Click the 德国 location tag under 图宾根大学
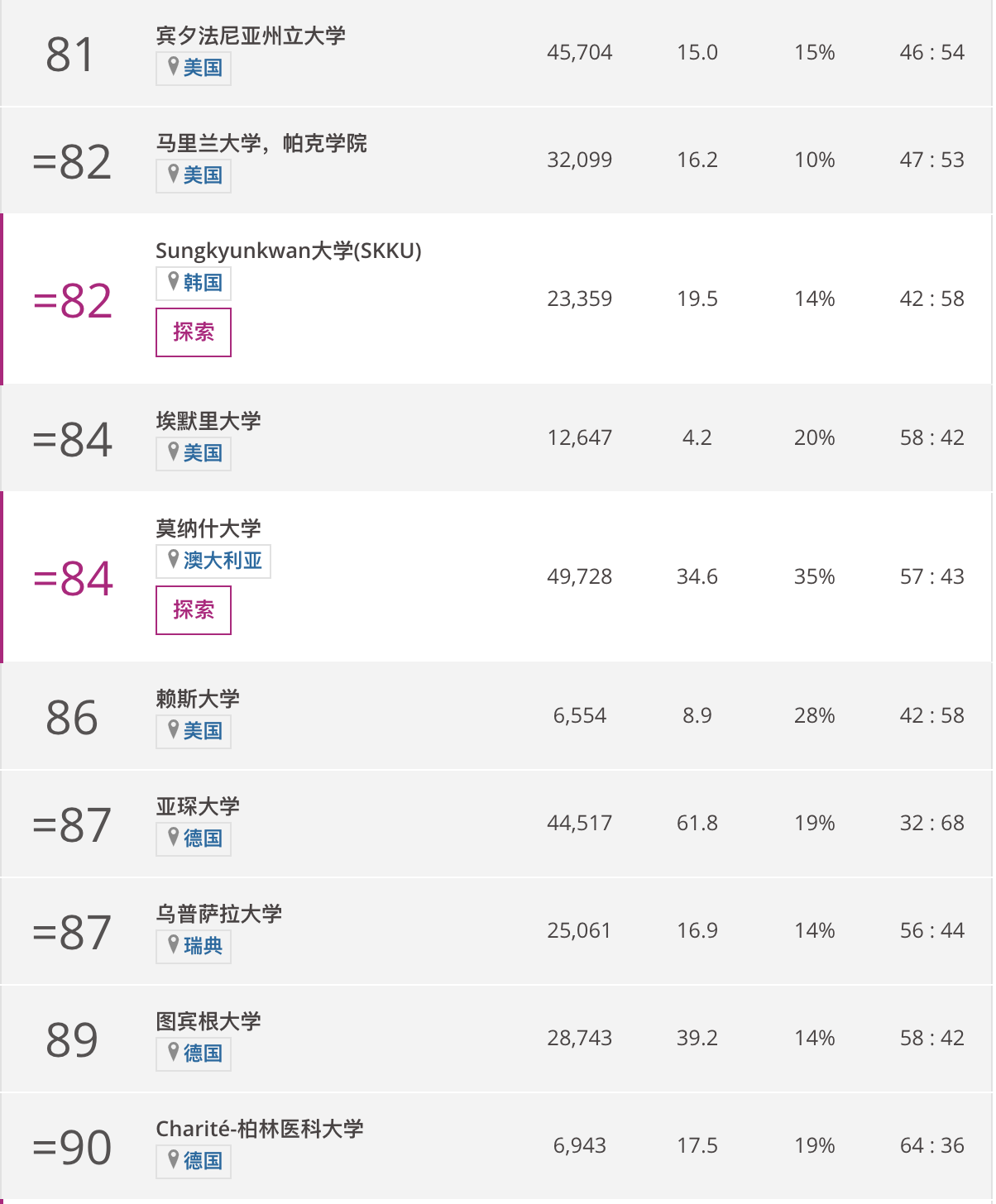 tap(194, 1054)
